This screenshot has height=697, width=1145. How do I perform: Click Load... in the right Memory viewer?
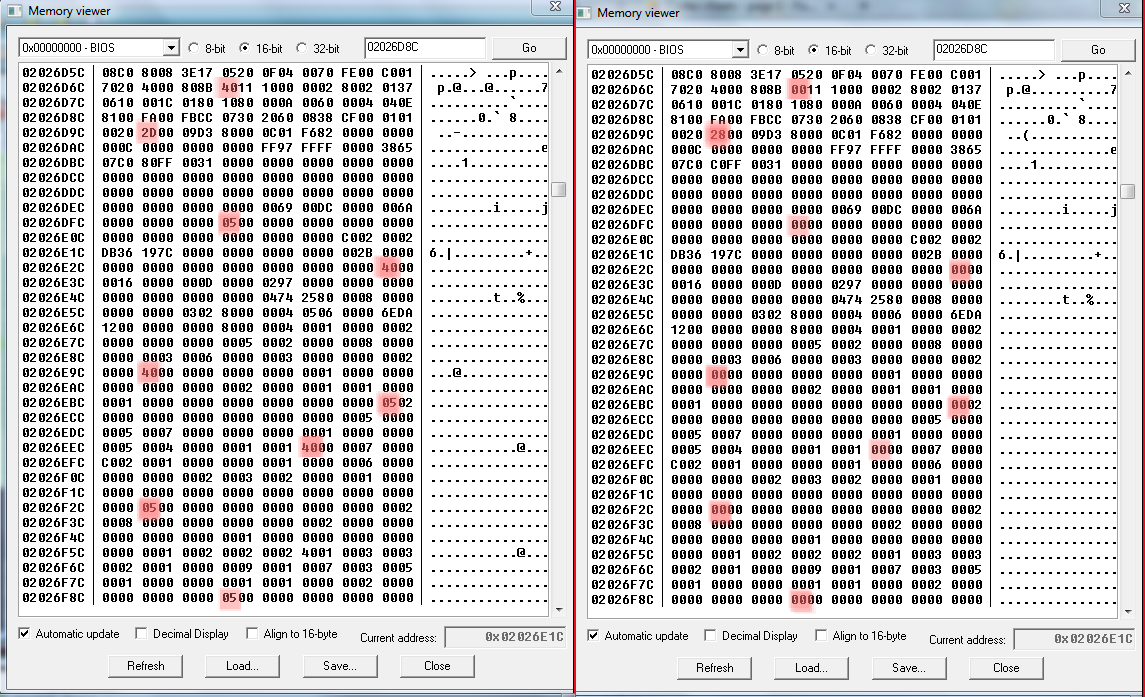pyautogui.click(x=811, y=668)
